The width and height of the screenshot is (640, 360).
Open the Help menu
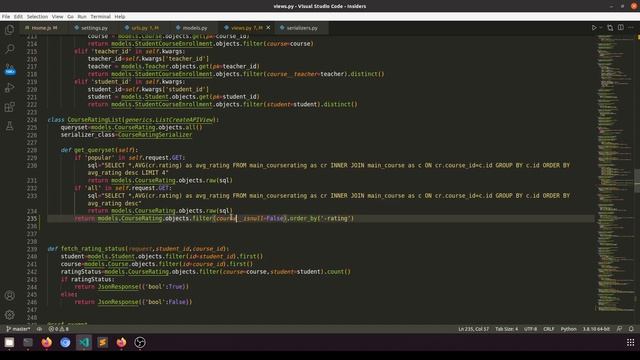coord(120,17)
